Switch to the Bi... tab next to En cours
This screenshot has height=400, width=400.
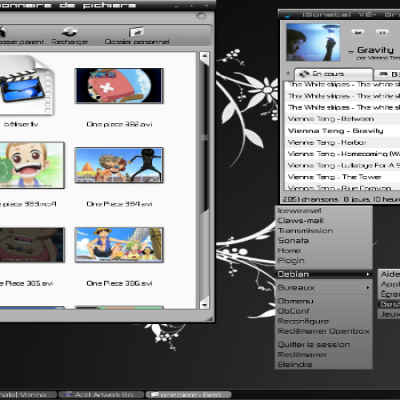[x=387, y=74]
